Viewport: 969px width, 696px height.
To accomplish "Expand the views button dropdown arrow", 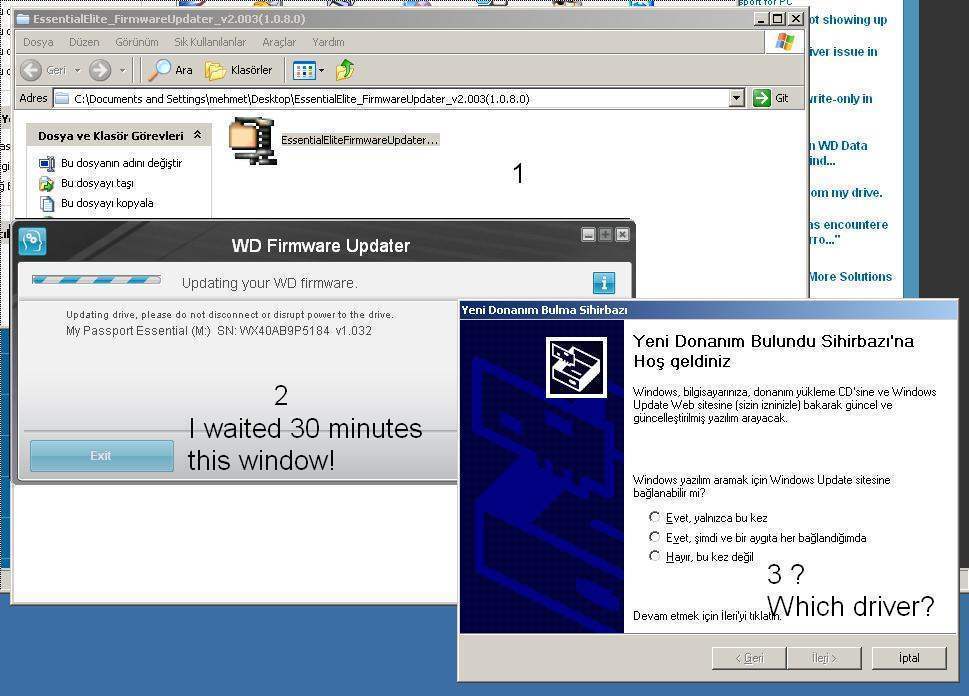I will point(321,70).
